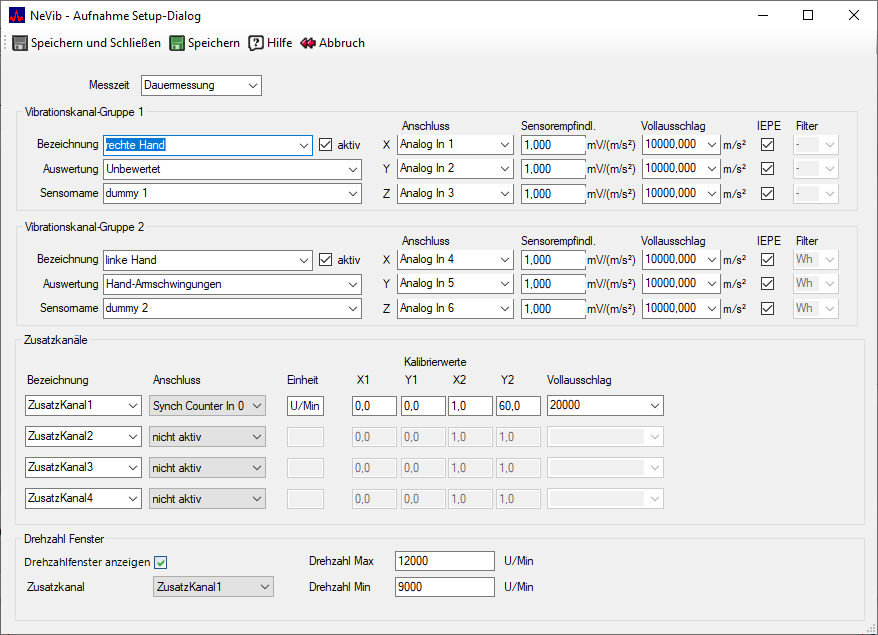Click the NeVib app icon in title bar

16,15
